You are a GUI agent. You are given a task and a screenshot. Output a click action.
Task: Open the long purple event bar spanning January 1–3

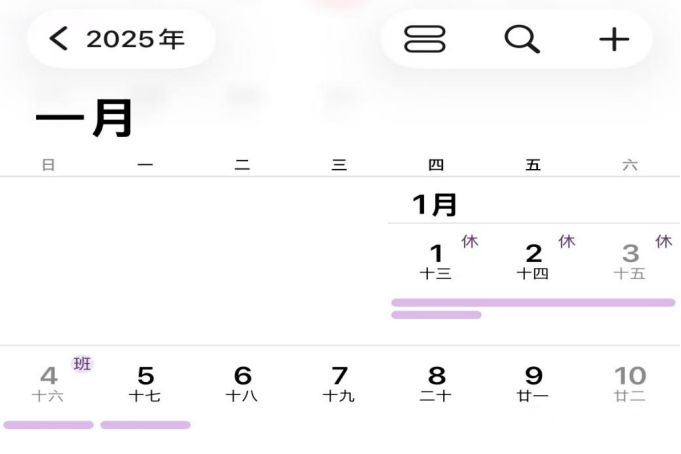click(580, 302)
